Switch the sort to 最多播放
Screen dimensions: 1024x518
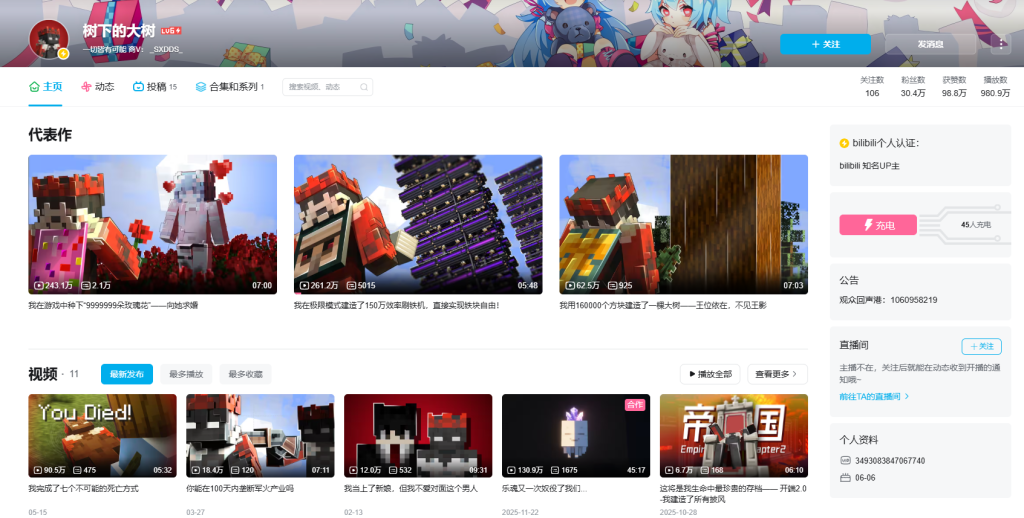186,374
